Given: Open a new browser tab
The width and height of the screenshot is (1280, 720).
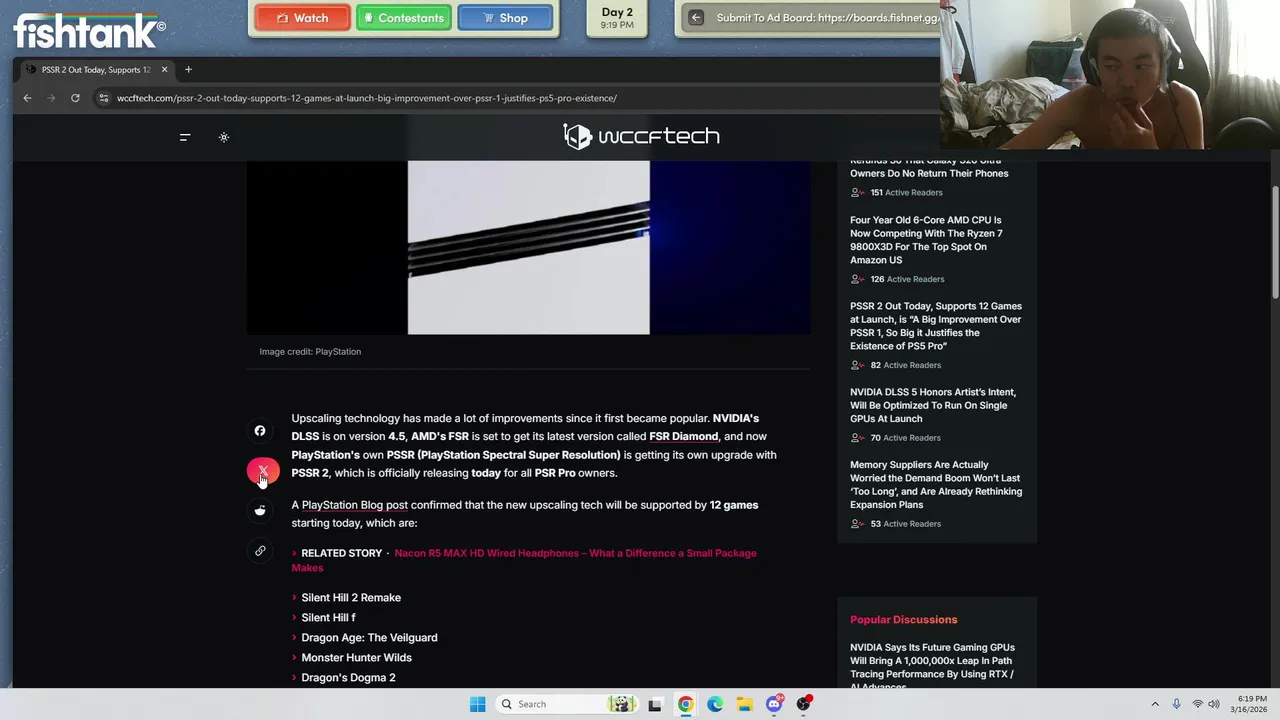Looking at the screenshot, I should point(188,69).
